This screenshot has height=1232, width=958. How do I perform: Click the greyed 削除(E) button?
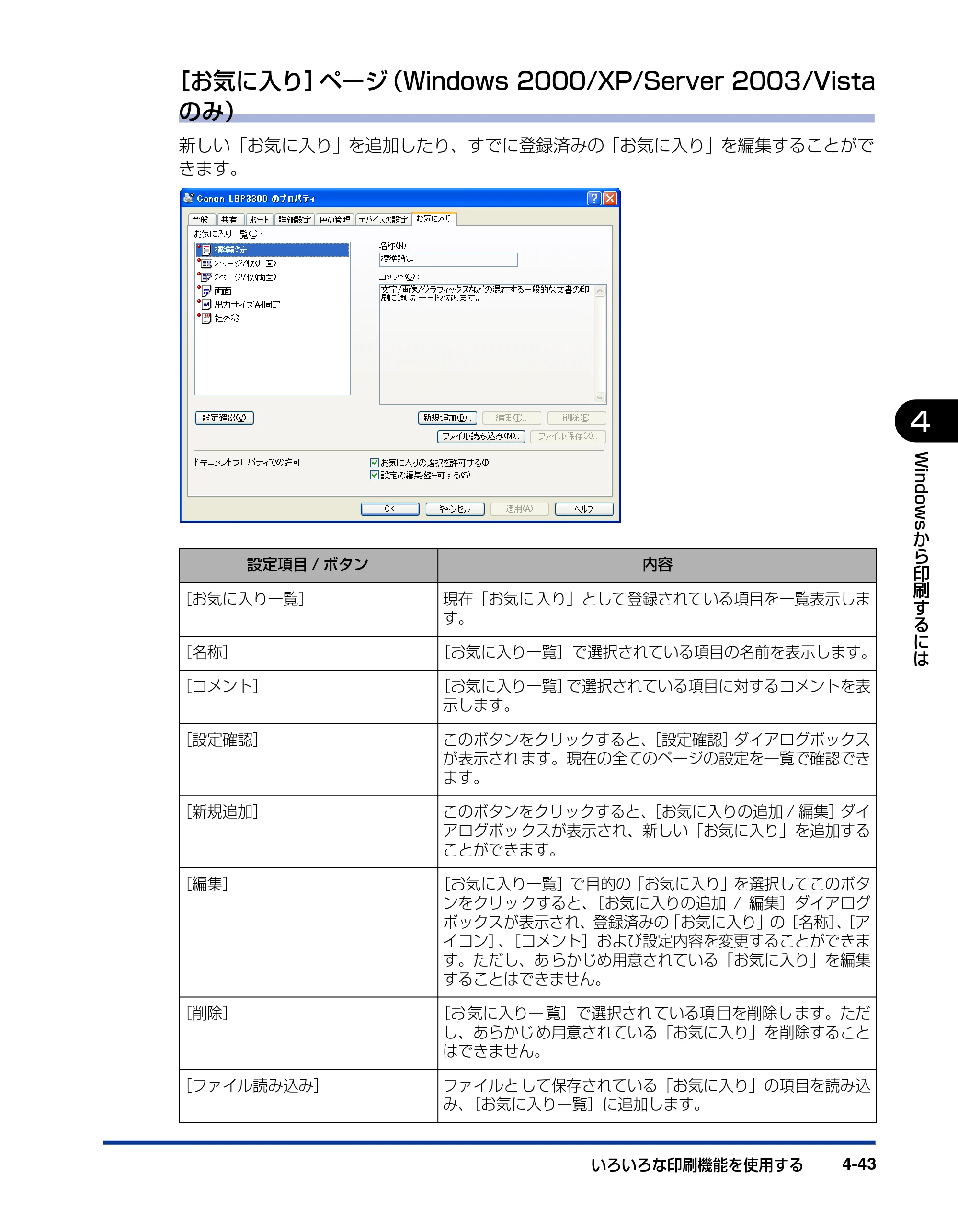coord(577,418)
